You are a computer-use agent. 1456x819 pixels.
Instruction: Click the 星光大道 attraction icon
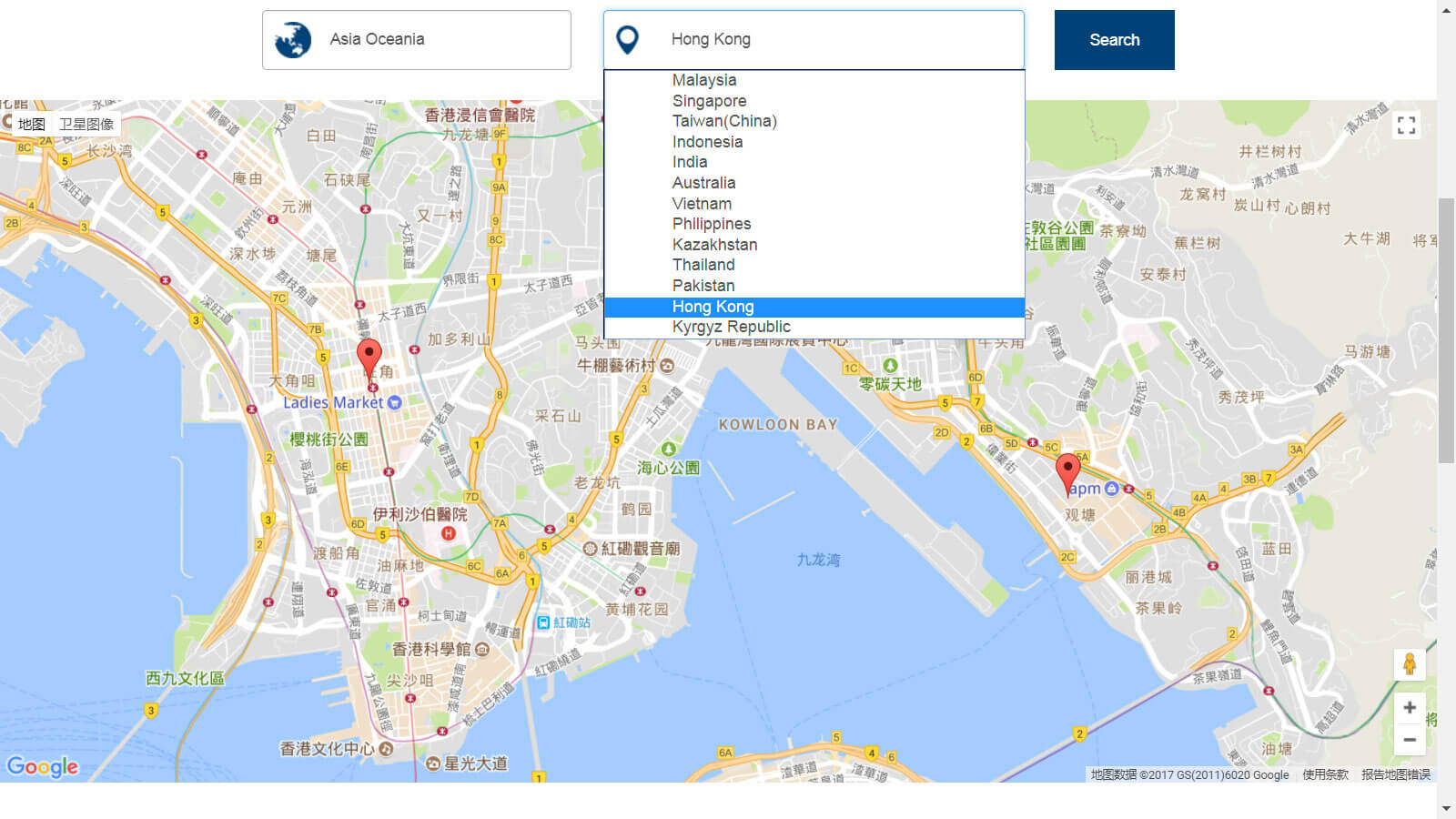[x=433, y=763]
